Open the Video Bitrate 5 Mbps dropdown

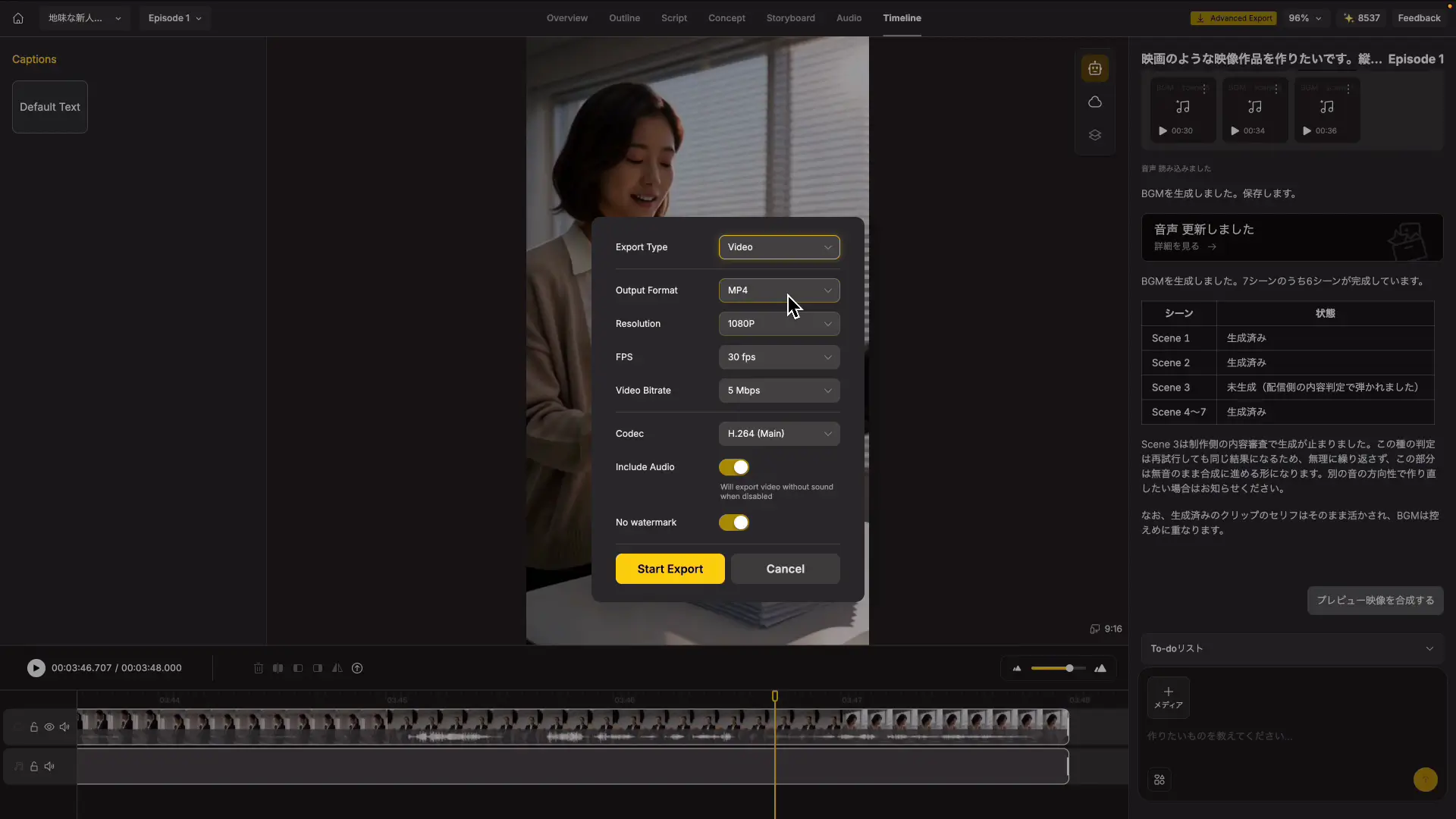tap(780, 391)
